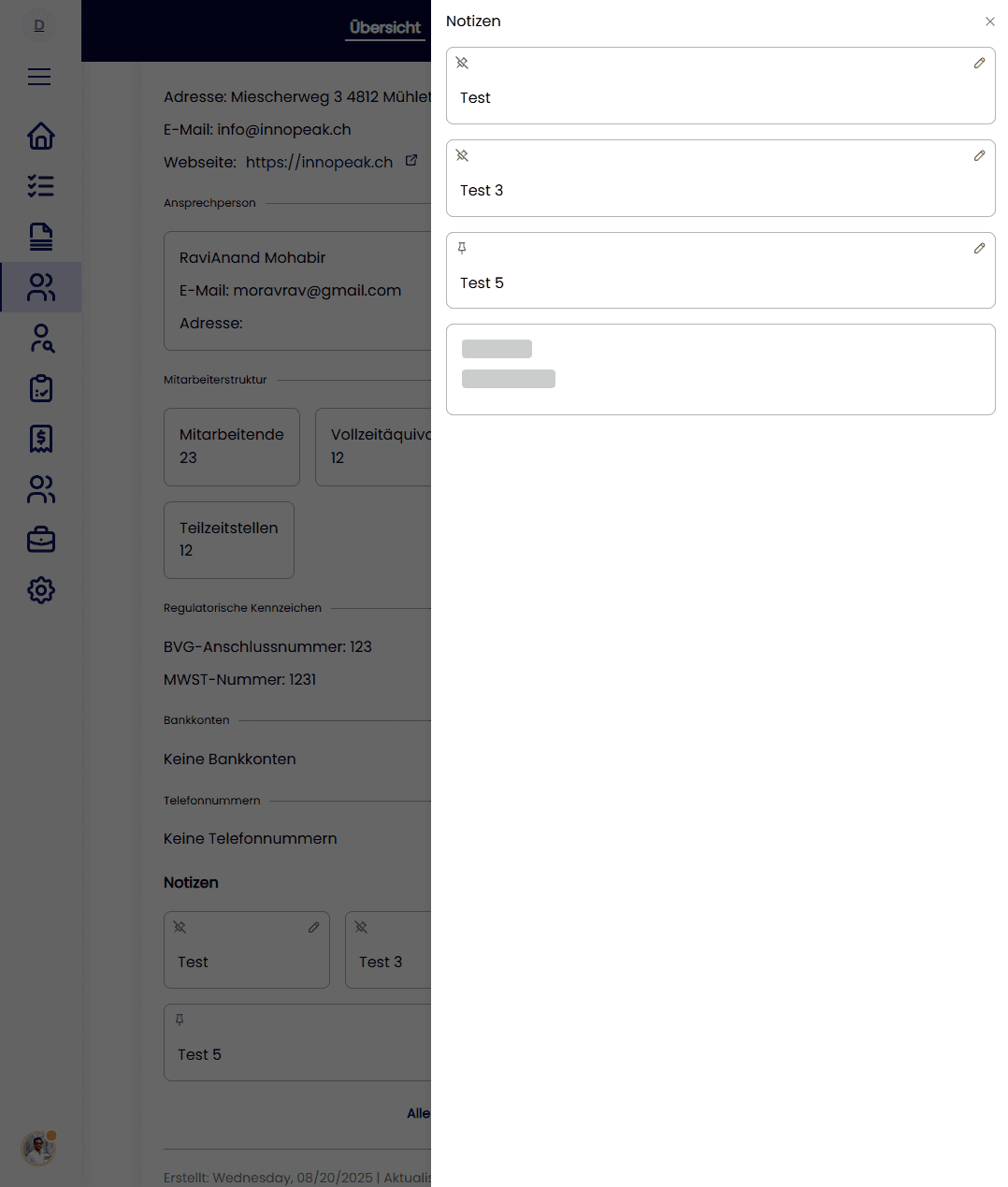Go to Home via house icon
Screen dimensions: 1008x1187
pos(41,137)
